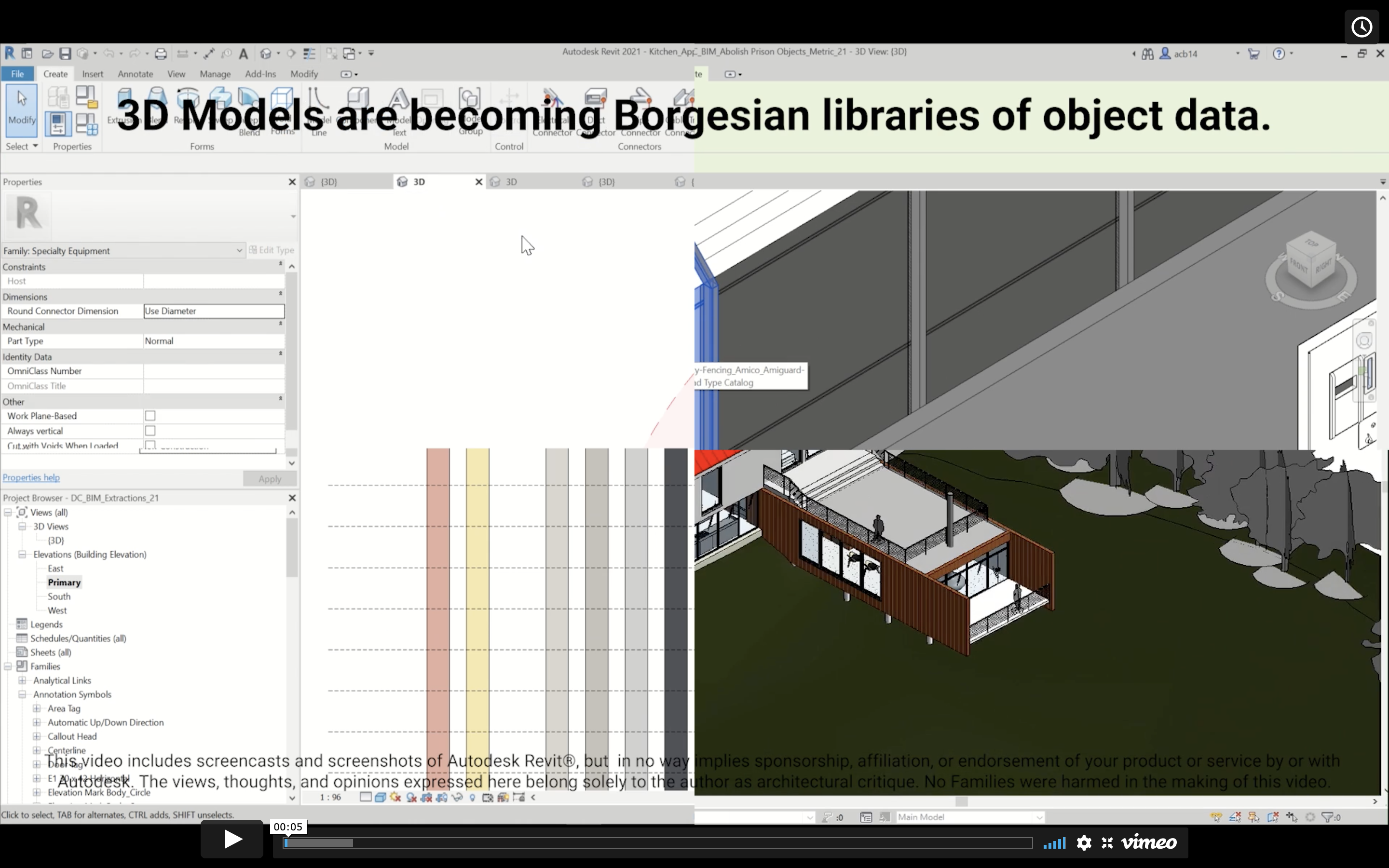Viewport: 1389px width, 868px height.
Task: Click the Open folder icon in quick access toolbar
Action: coord(47,54)
